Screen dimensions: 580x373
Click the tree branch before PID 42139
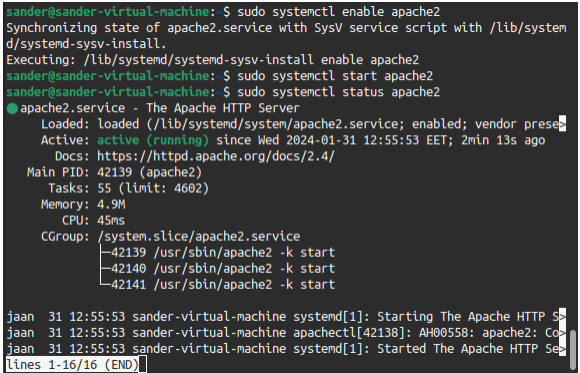(x=105, y=252)
